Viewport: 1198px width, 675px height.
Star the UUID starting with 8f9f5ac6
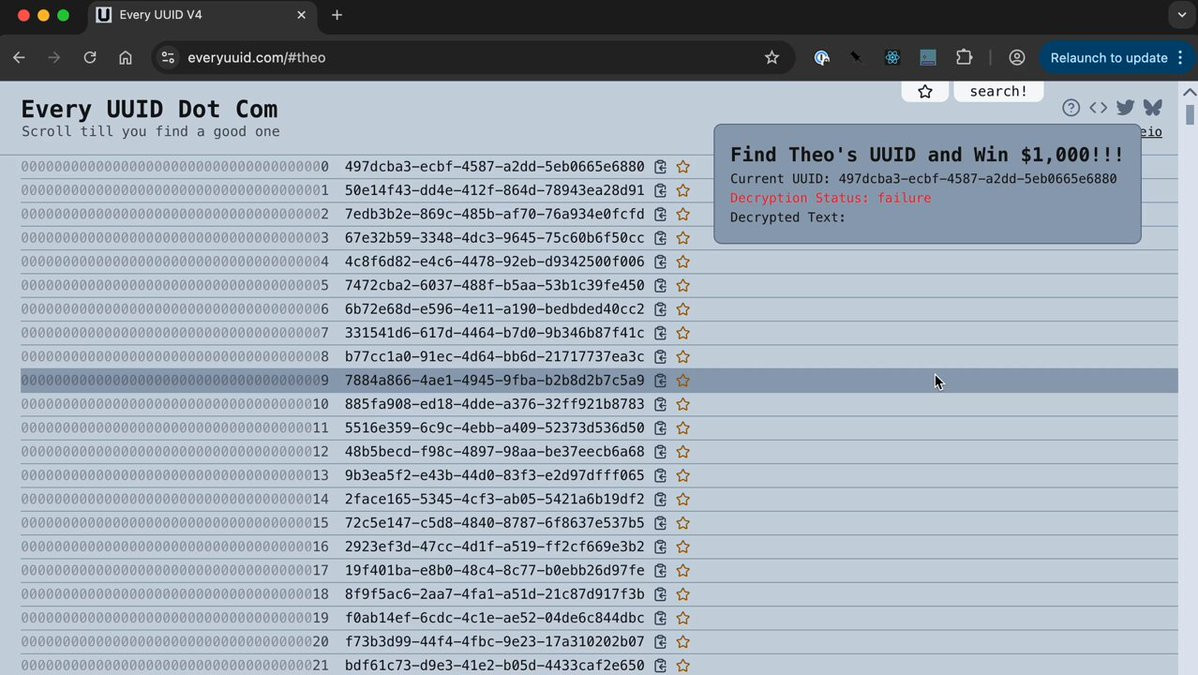(x=683, y=594)
